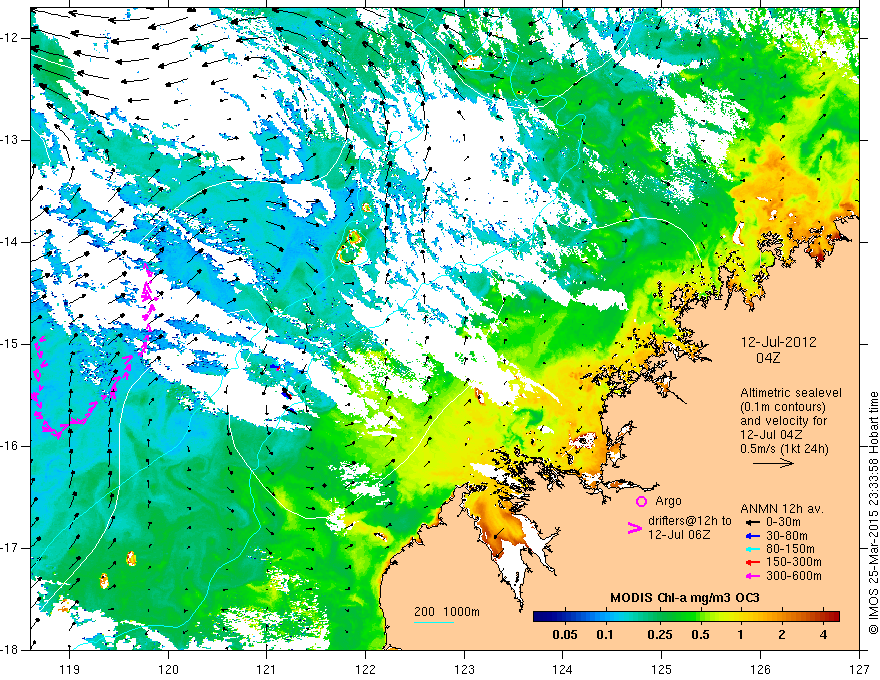
Task: Click the Altimetric sealevel text
Action: point(791,393)
